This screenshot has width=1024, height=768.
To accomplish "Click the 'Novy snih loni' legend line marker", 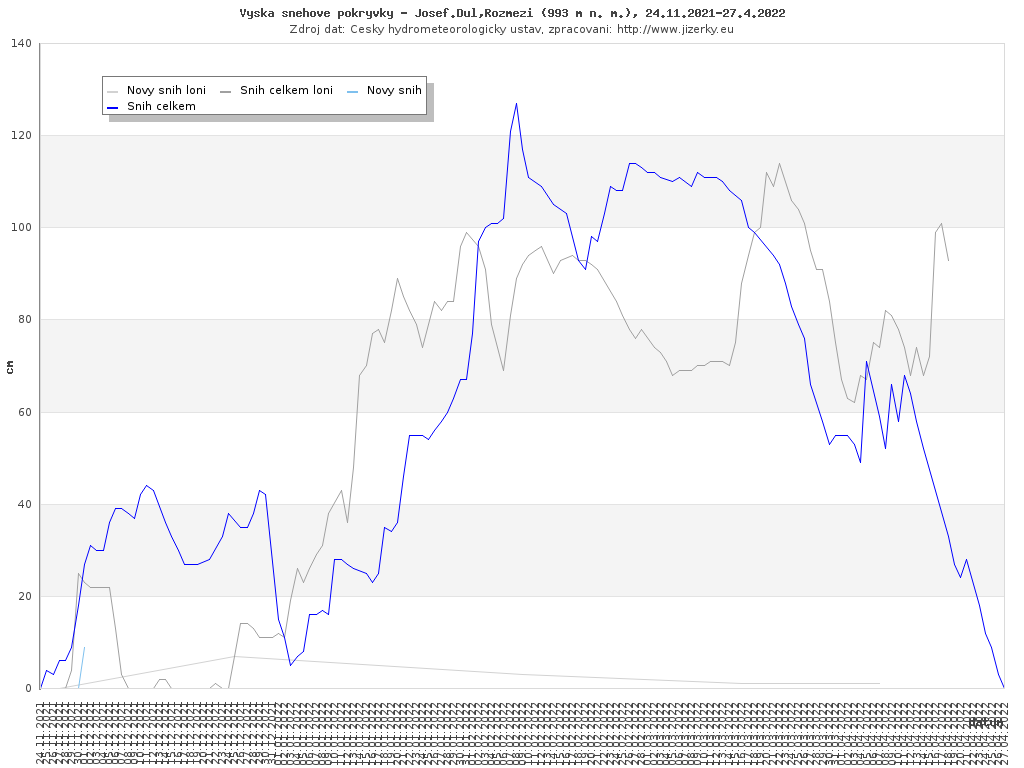I will (x=113, y=90).
